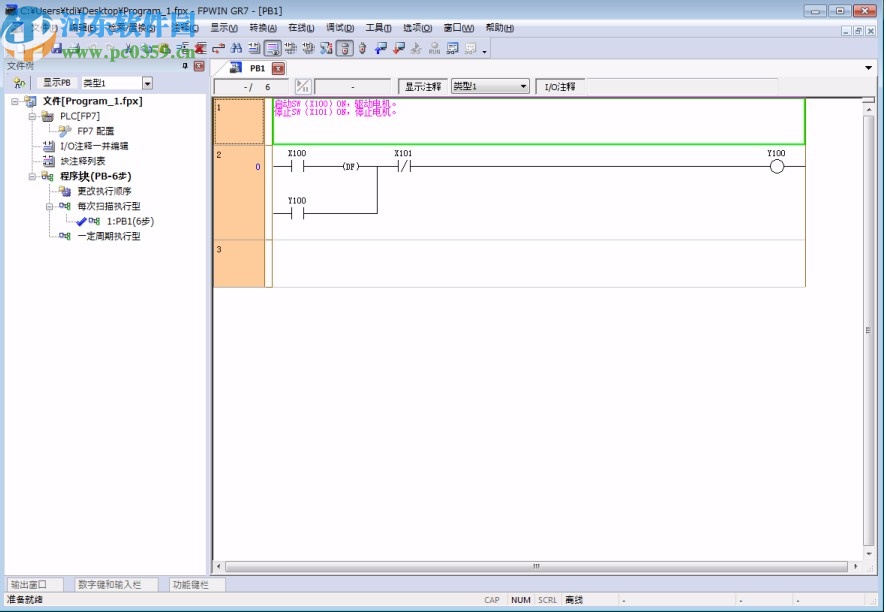Collapse the 程序块(PB-6步) tree node
Screen dimensions: 886x612
[33, 176]
